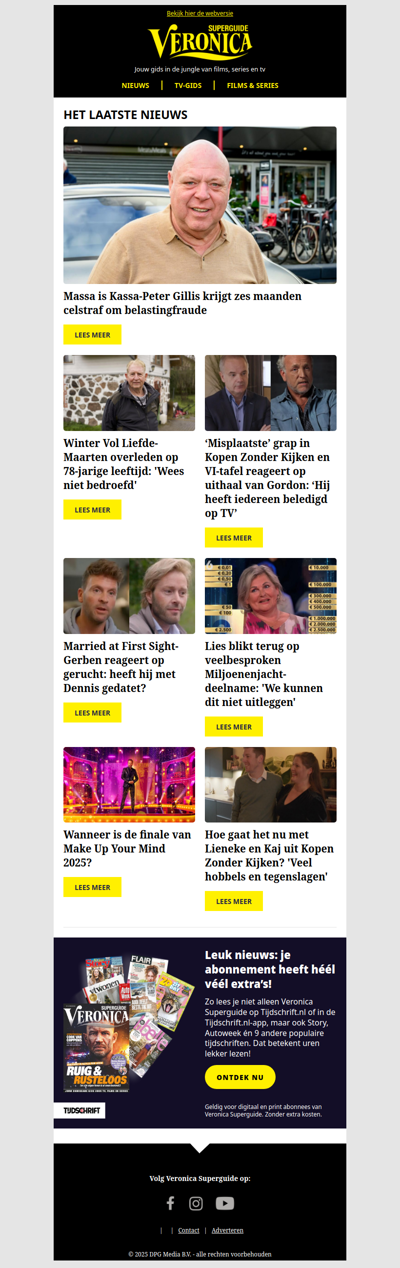Open the TV-GIDS menu item
The height and width of the screenshot is (1268, 400).
pyautogui.click(x=188, y=86)
